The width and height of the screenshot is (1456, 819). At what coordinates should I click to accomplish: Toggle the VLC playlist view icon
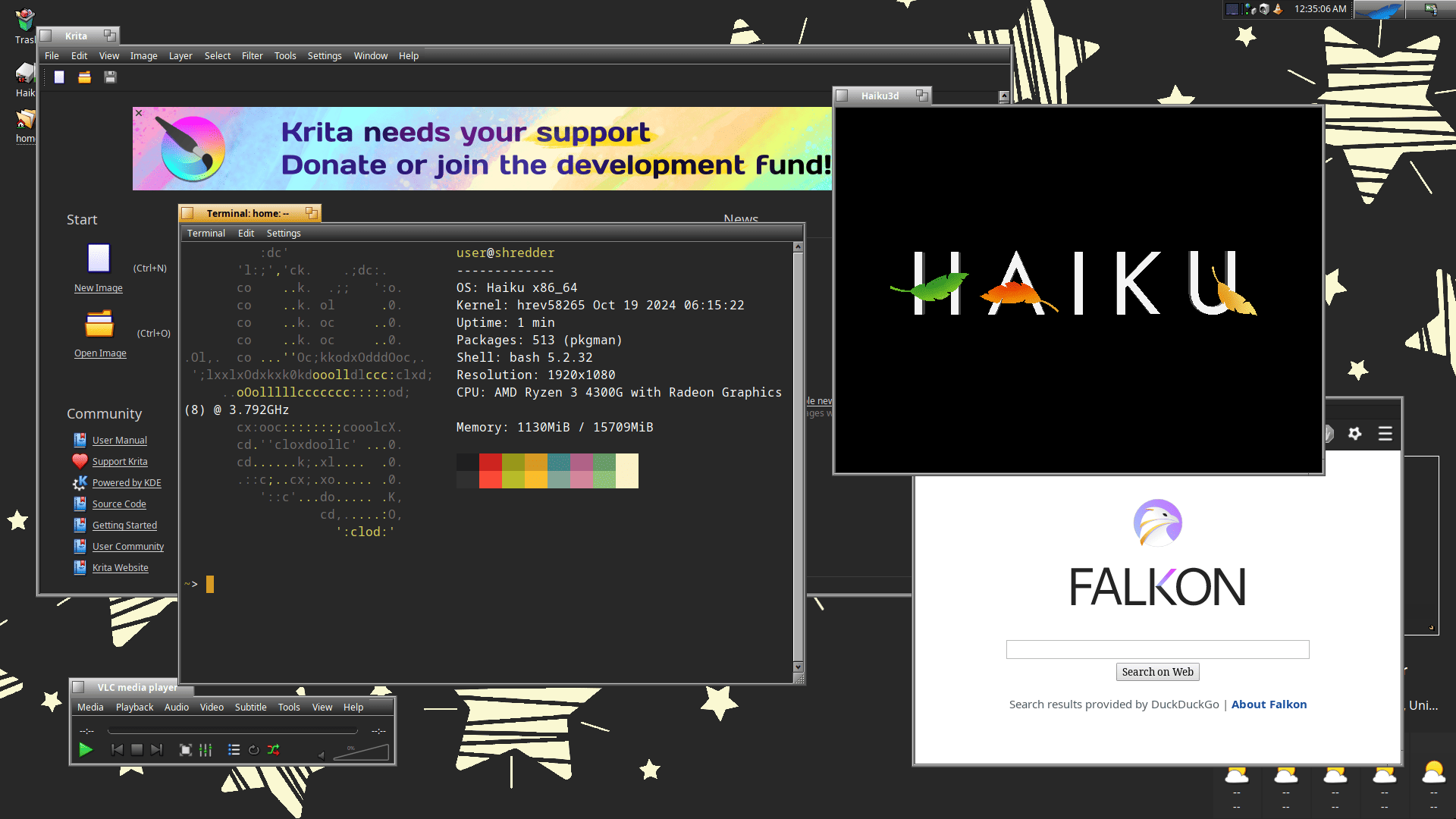click(x=234, y=750)
